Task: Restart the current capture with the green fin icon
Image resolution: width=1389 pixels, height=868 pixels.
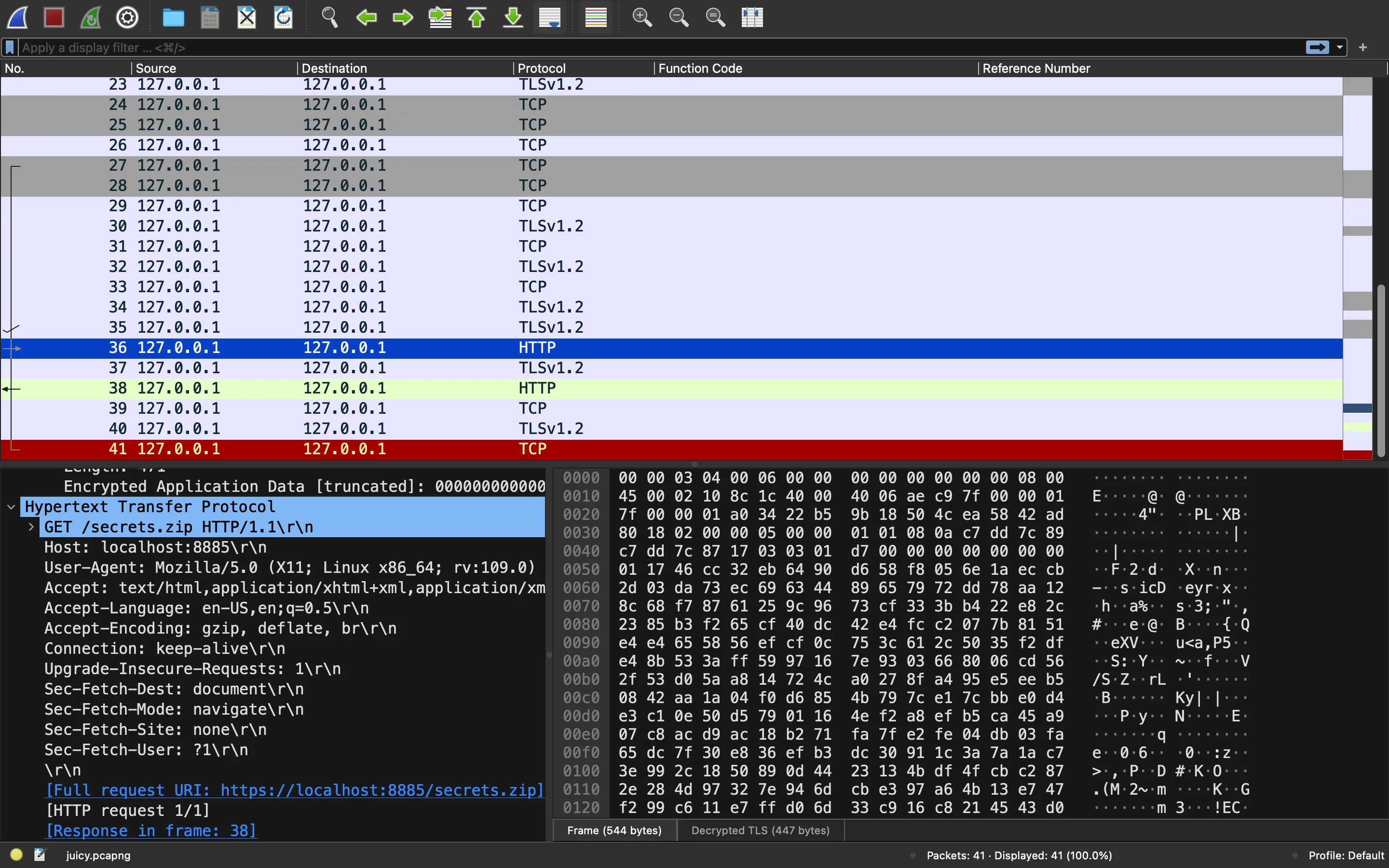Action: (91, 17)
